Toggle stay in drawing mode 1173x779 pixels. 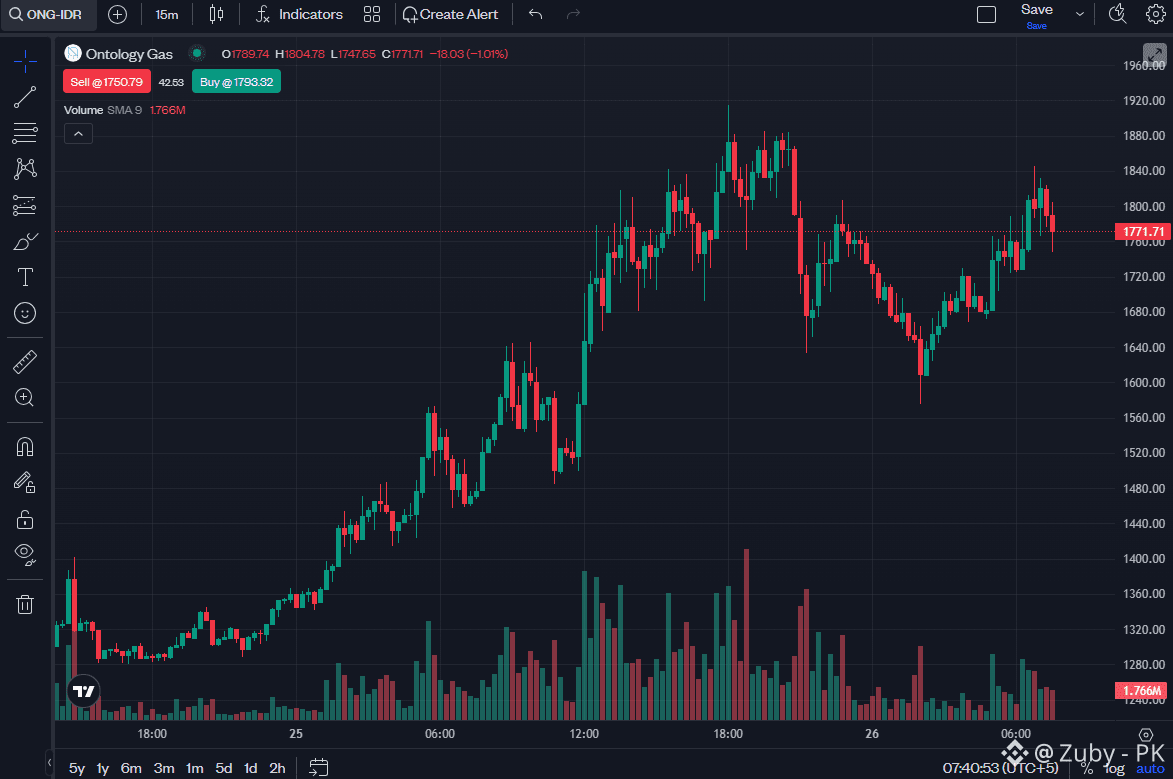click(25, 483)
